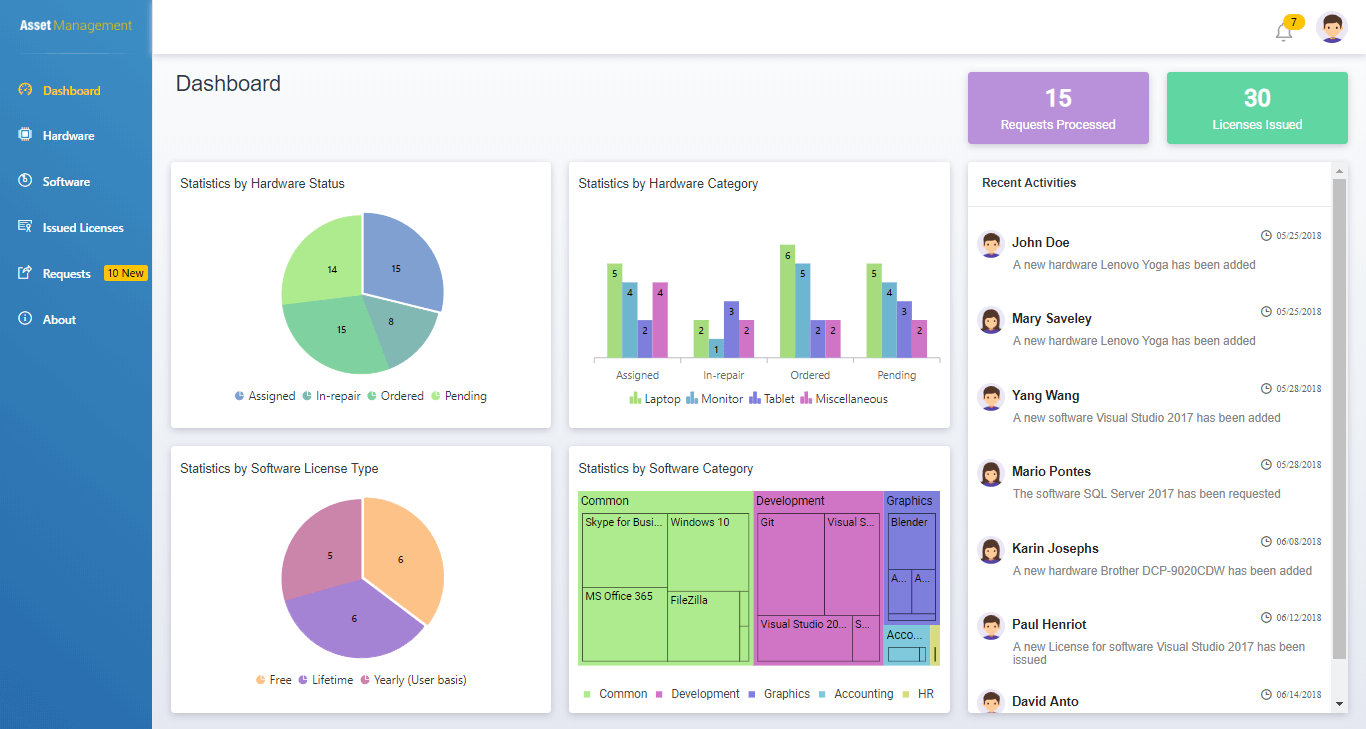Click the Requests edit icon in sidebar
The height and width of the screenshot is (729, 1366).
point(26,273)
